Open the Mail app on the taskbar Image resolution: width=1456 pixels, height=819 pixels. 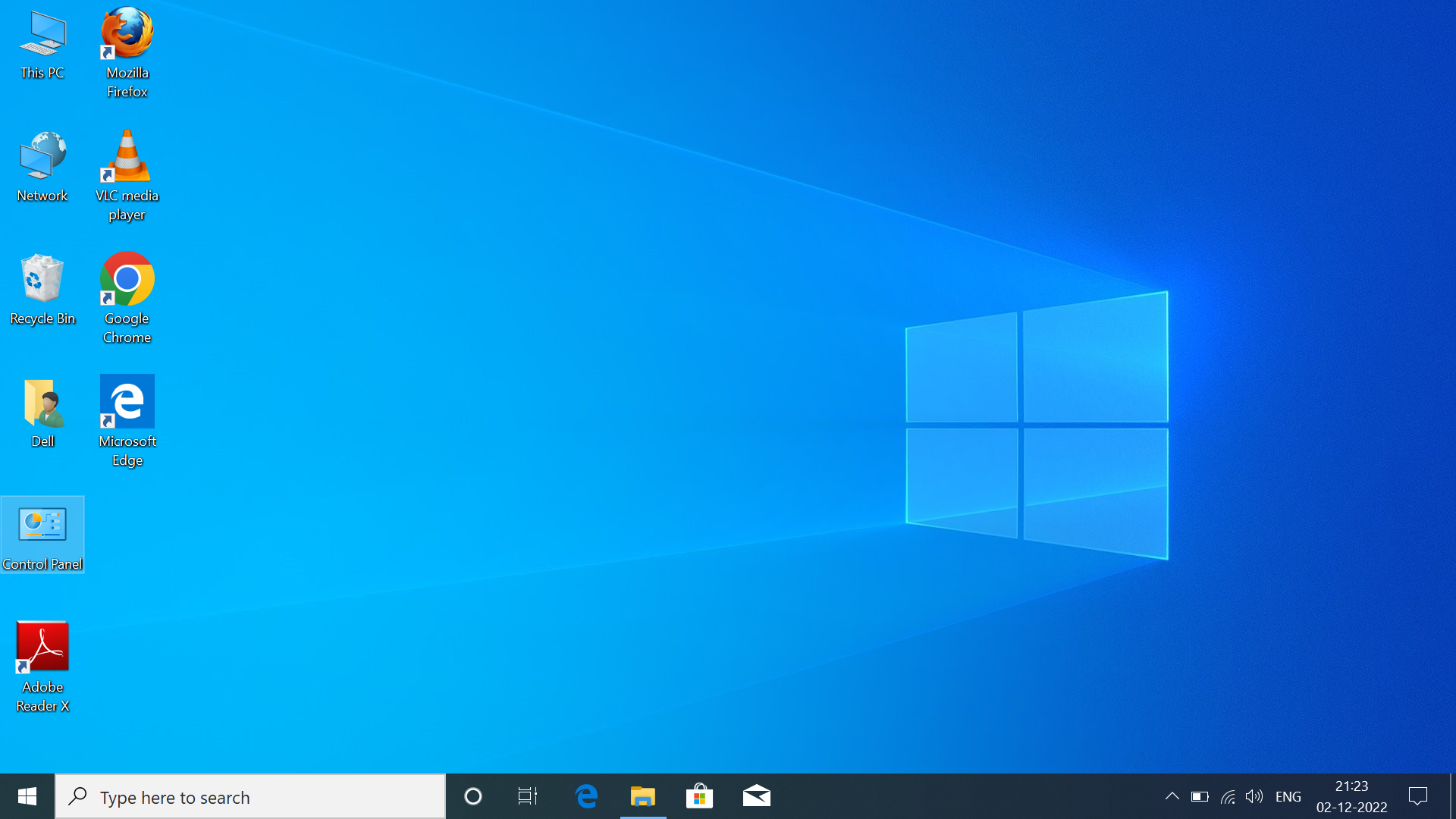click(x=756, y=796)
